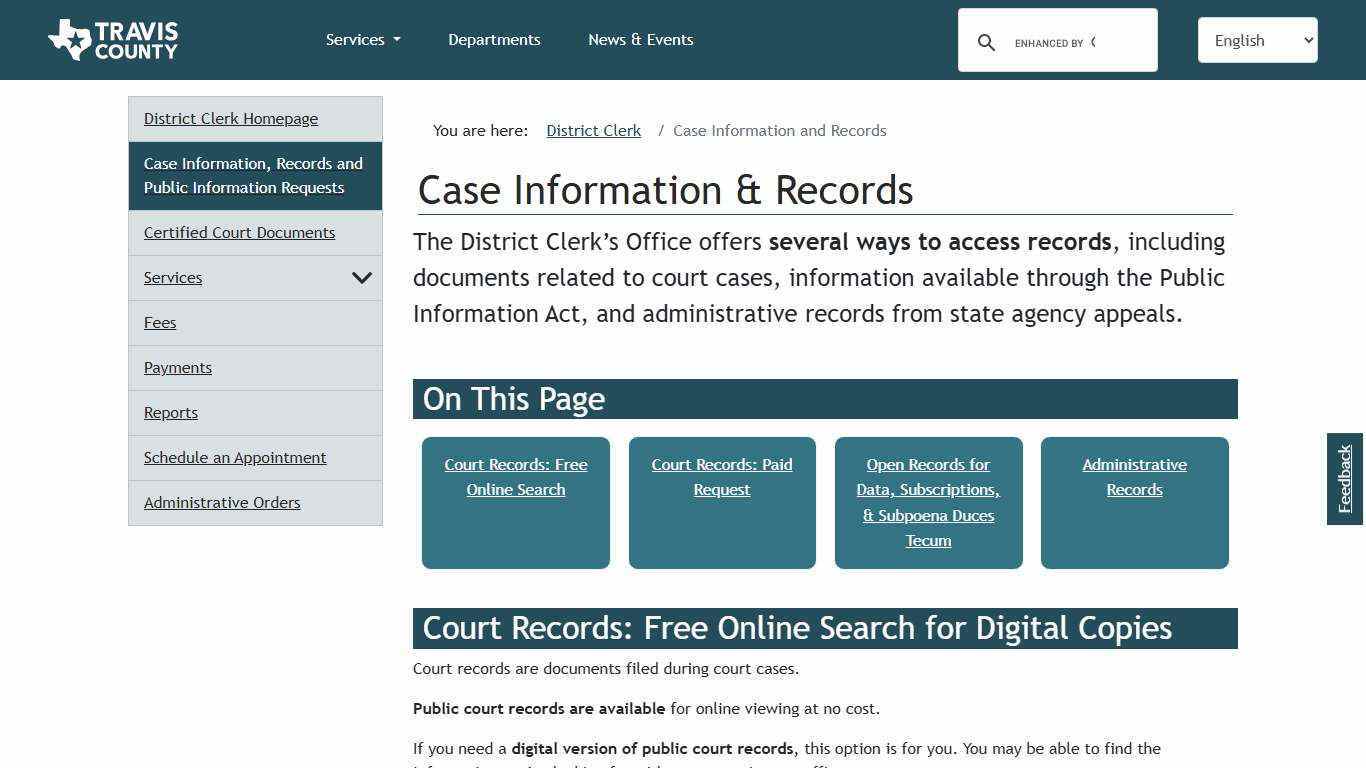
Task: View the Reports page
Action: click(x=170, y=412)
